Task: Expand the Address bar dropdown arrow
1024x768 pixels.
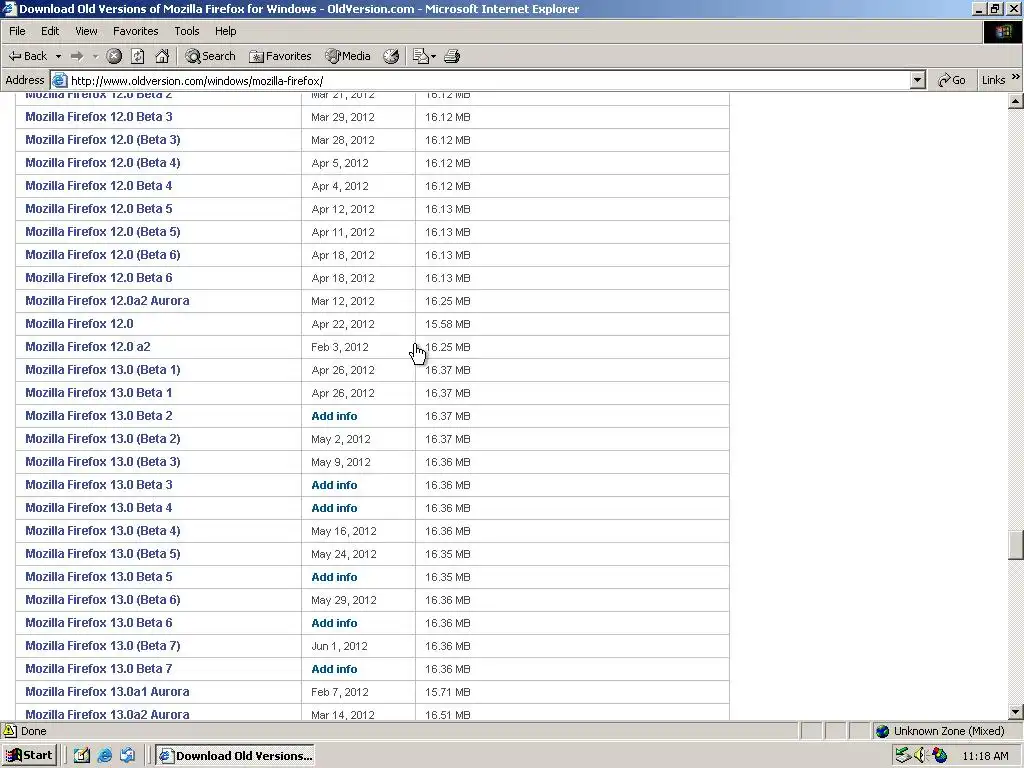Action: 918,80
